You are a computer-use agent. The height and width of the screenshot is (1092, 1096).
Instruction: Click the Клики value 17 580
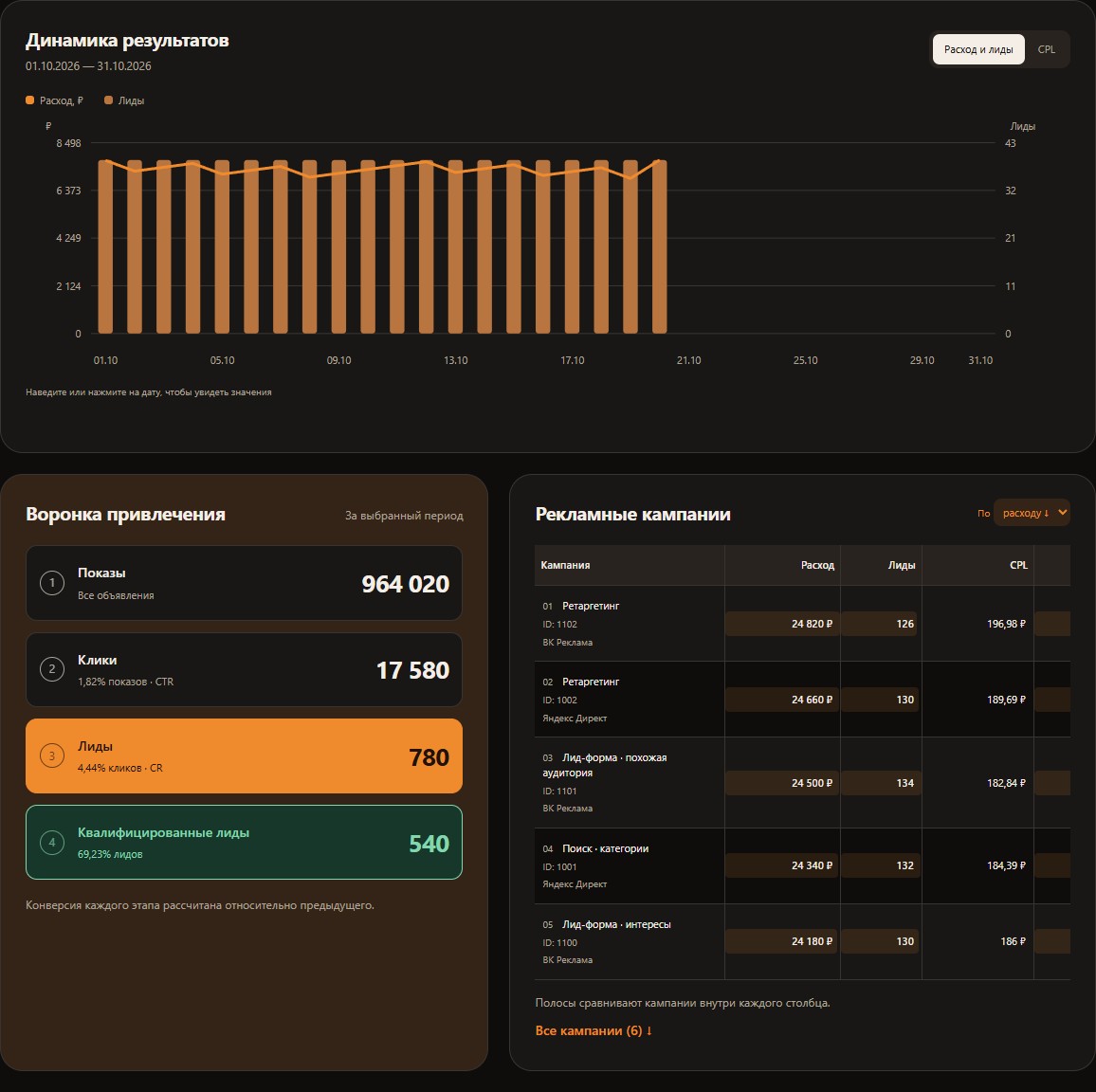[x=412, y=671]
